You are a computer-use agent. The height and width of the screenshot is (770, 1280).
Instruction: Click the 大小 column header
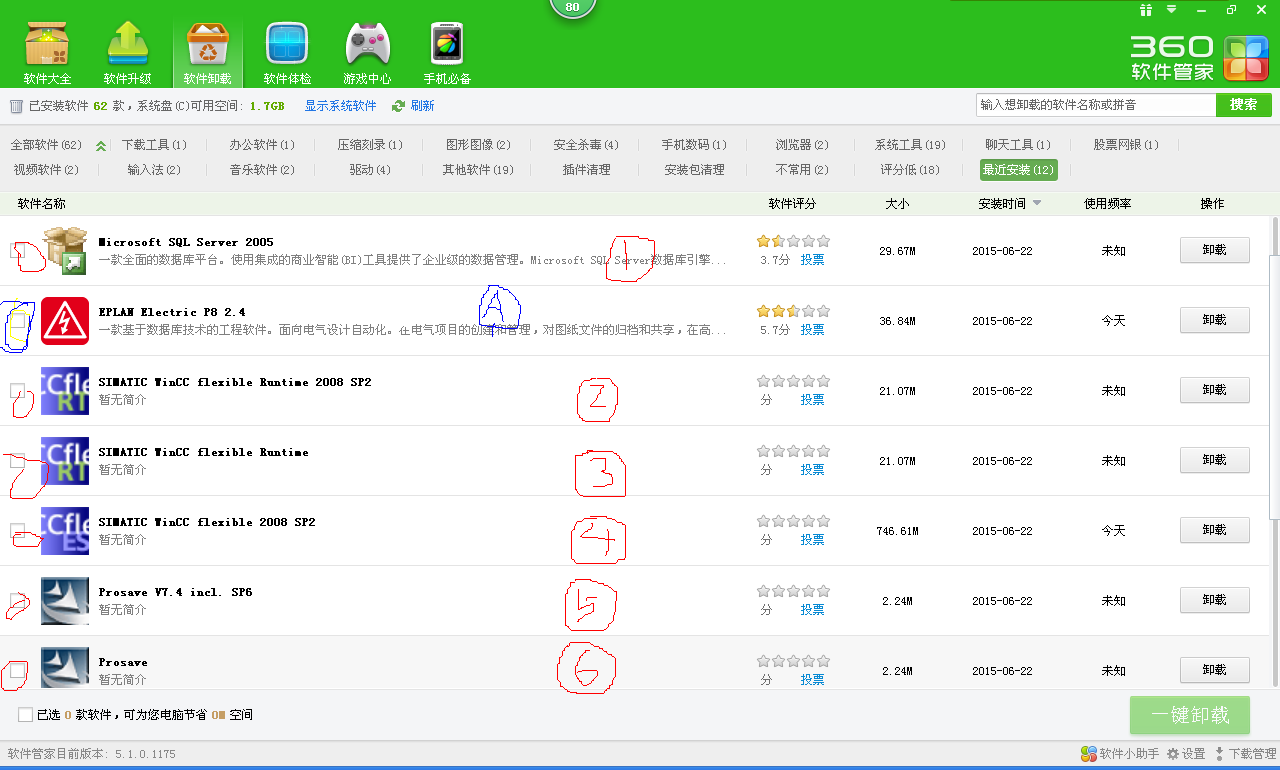[x=897, y=203]
